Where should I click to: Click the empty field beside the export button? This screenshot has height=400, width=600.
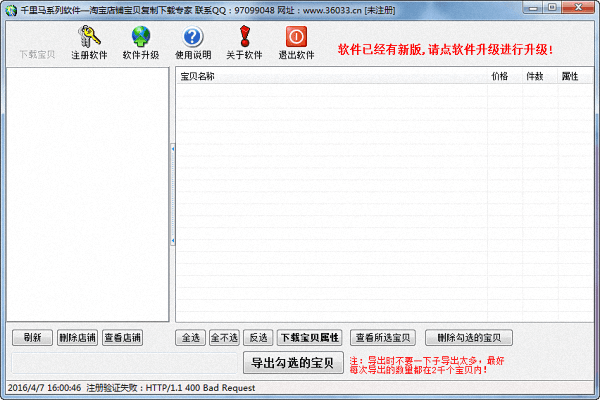(x=125, y=363)
